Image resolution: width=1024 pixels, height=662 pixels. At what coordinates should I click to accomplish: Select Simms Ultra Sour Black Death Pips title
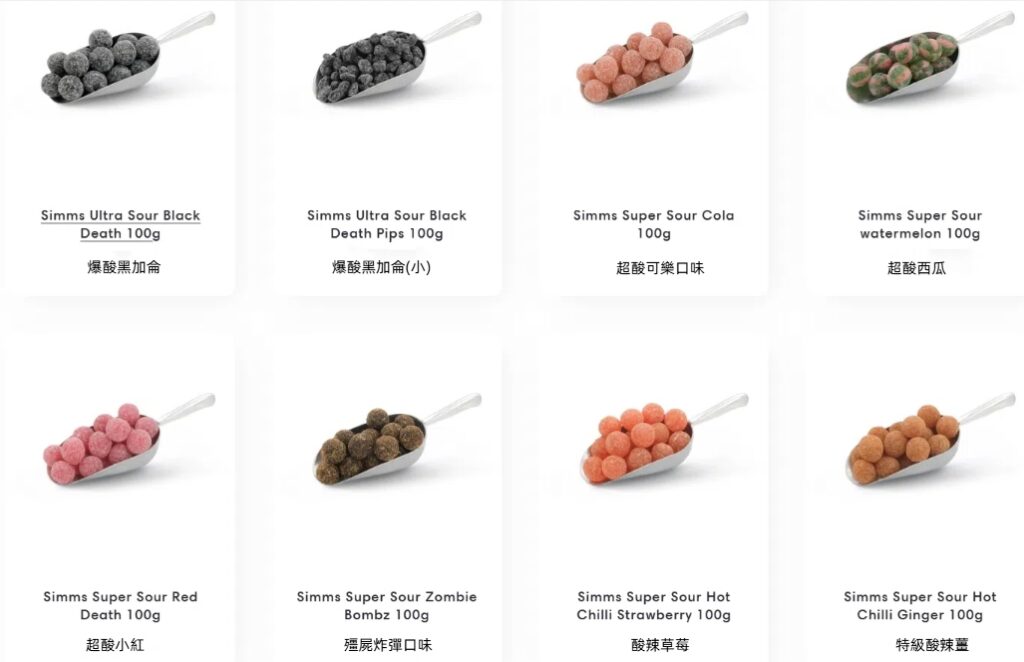coord(387,224)
